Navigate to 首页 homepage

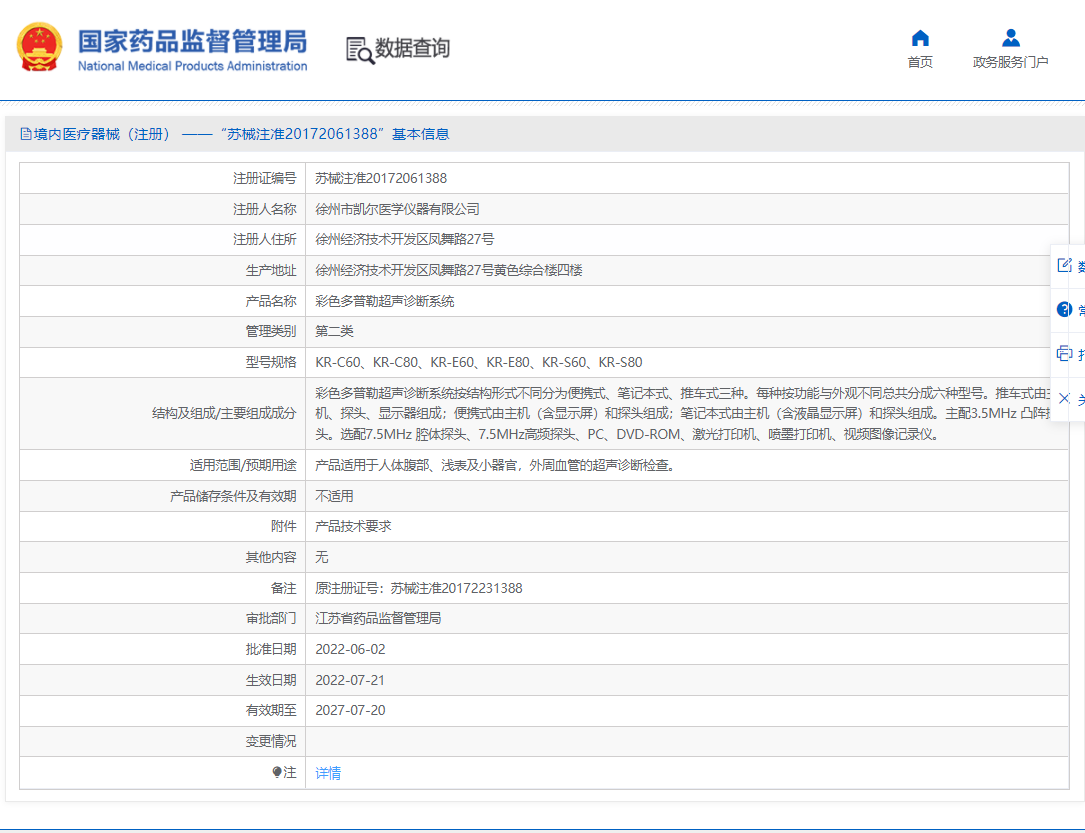click(919, 61)
